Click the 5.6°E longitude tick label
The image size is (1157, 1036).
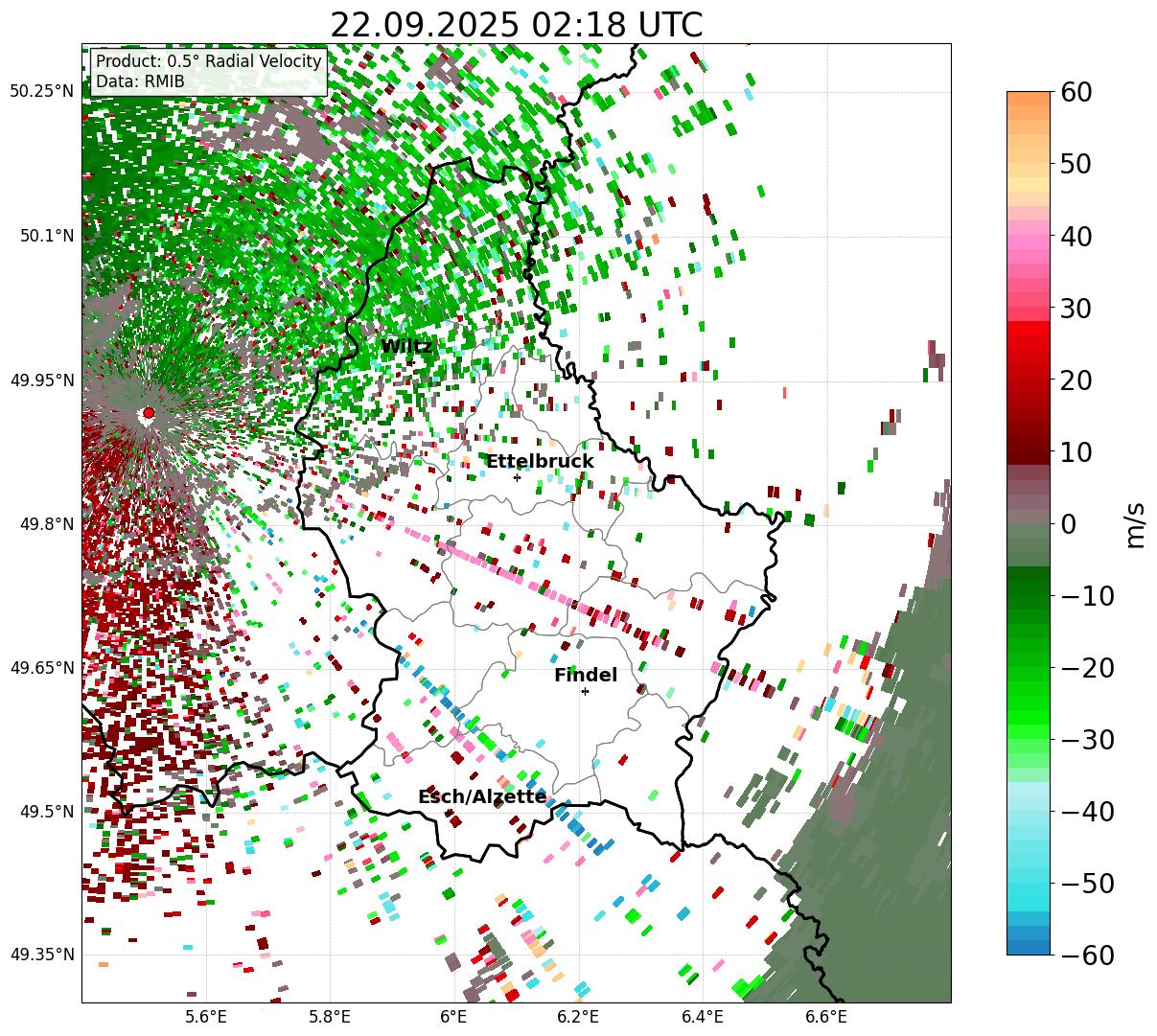206,1017
